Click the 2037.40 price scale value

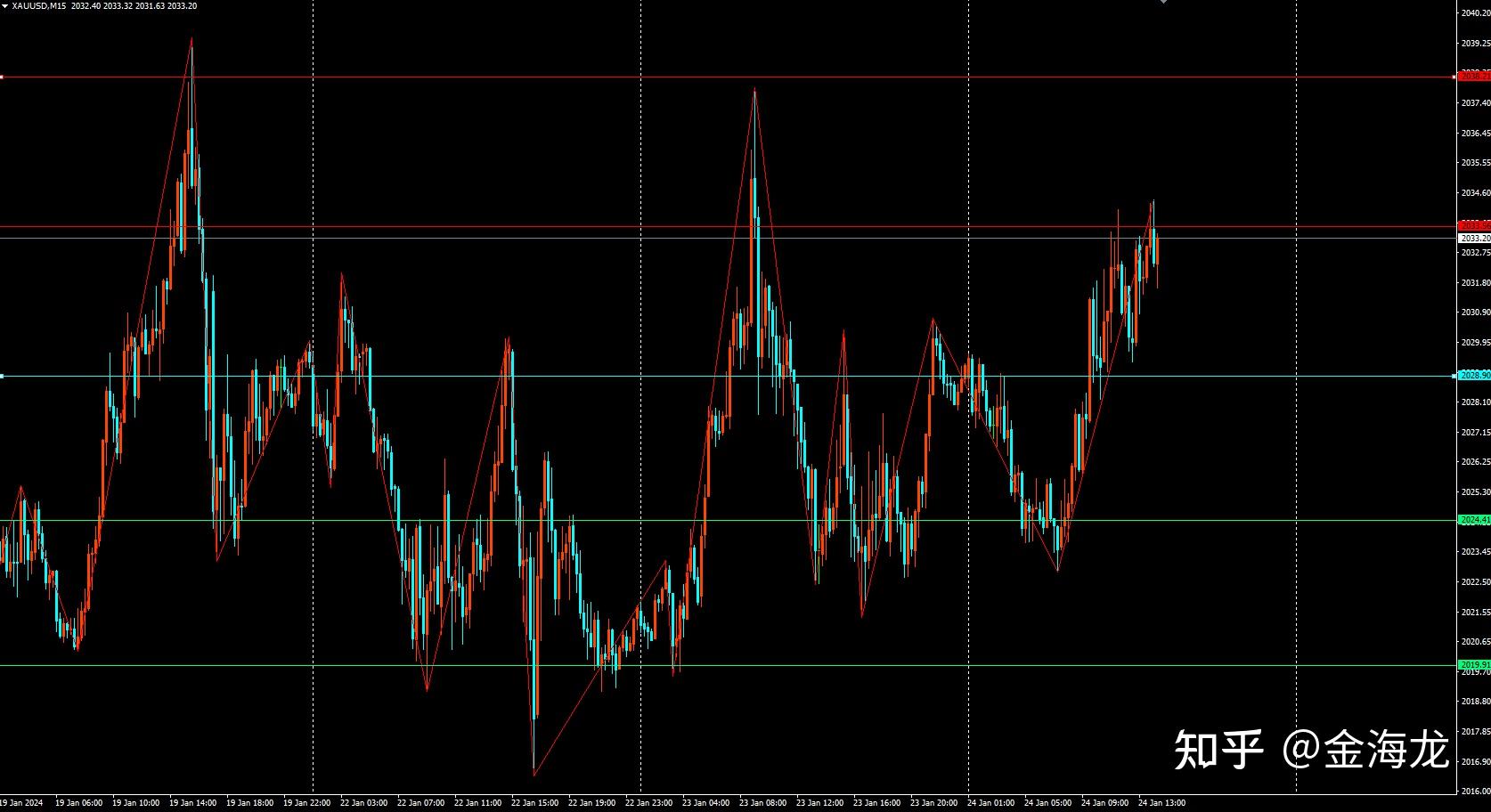coord(1476,103)
